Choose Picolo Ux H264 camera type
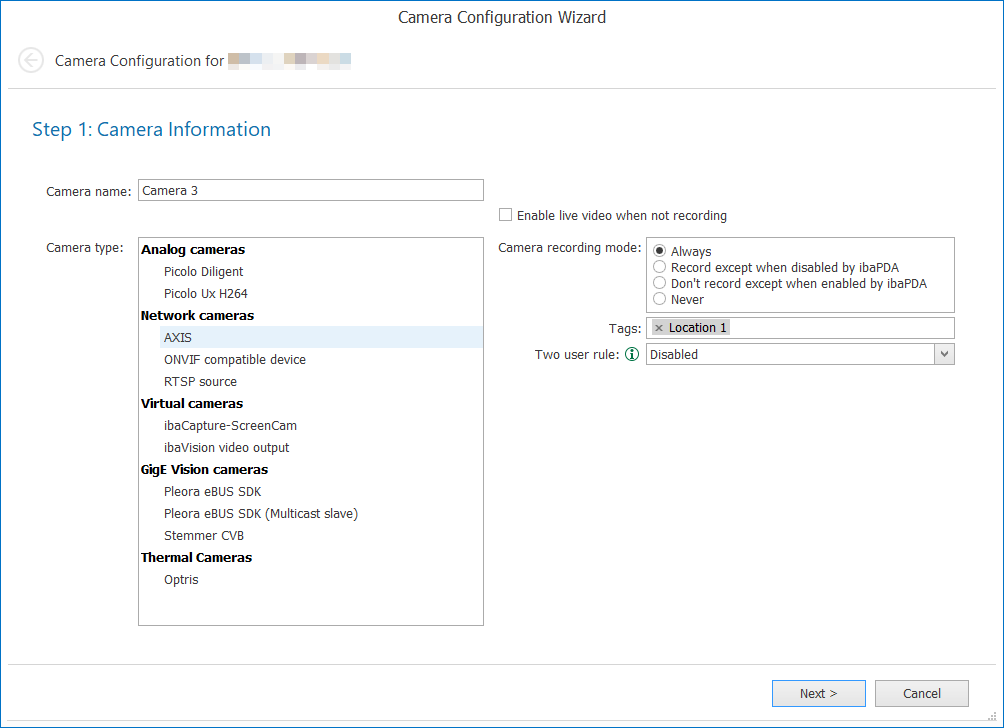Viewport: 1004px width, 728px height. tap(206, 293)
